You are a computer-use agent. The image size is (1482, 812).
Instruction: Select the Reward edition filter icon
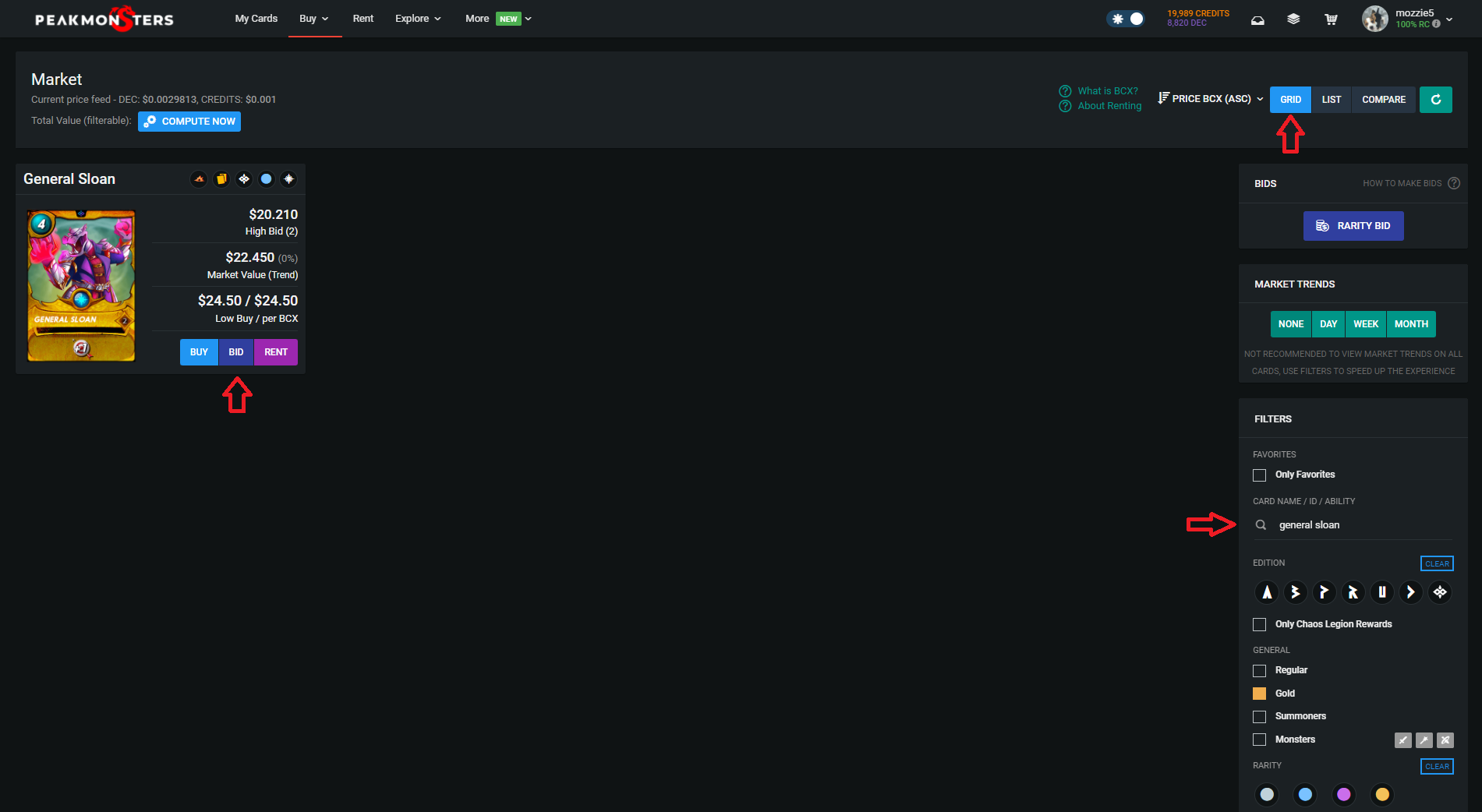tap(1353, 592)
